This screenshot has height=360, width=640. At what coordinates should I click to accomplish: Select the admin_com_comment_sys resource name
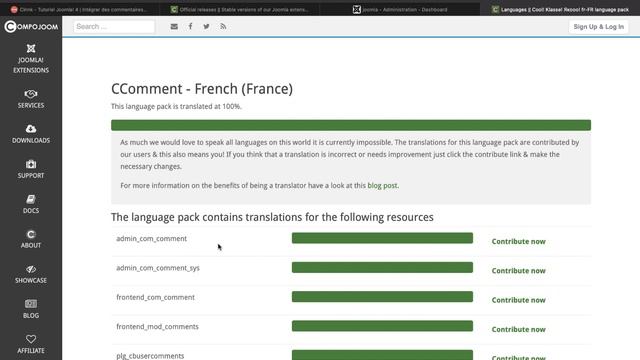pos(158,268)
